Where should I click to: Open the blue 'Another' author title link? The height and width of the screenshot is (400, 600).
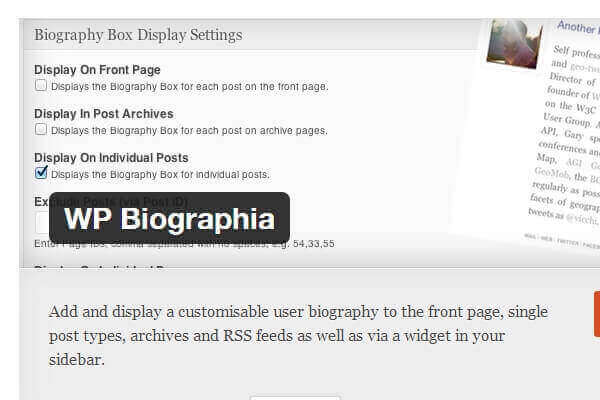pos(578,27)
